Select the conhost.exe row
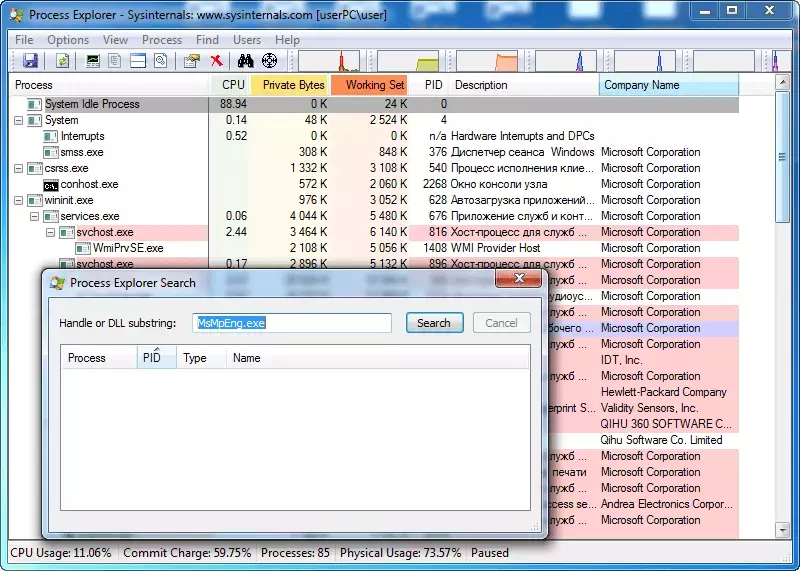 tap(374, 185)
